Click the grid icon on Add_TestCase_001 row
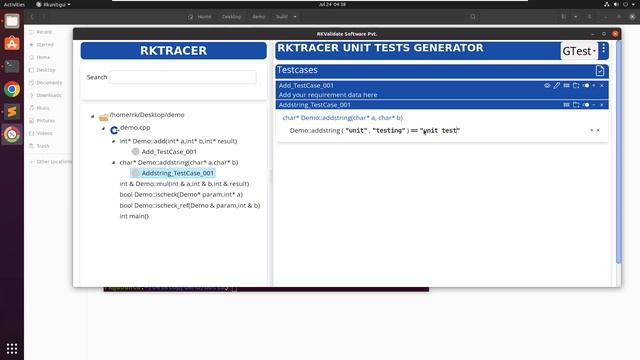 (x=567, y=85)
